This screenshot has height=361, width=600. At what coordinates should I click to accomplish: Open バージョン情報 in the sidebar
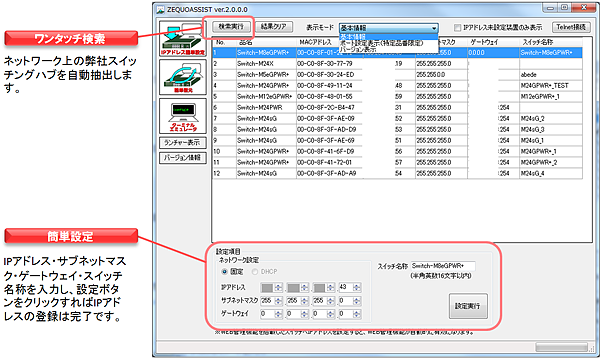pos(183,157)
